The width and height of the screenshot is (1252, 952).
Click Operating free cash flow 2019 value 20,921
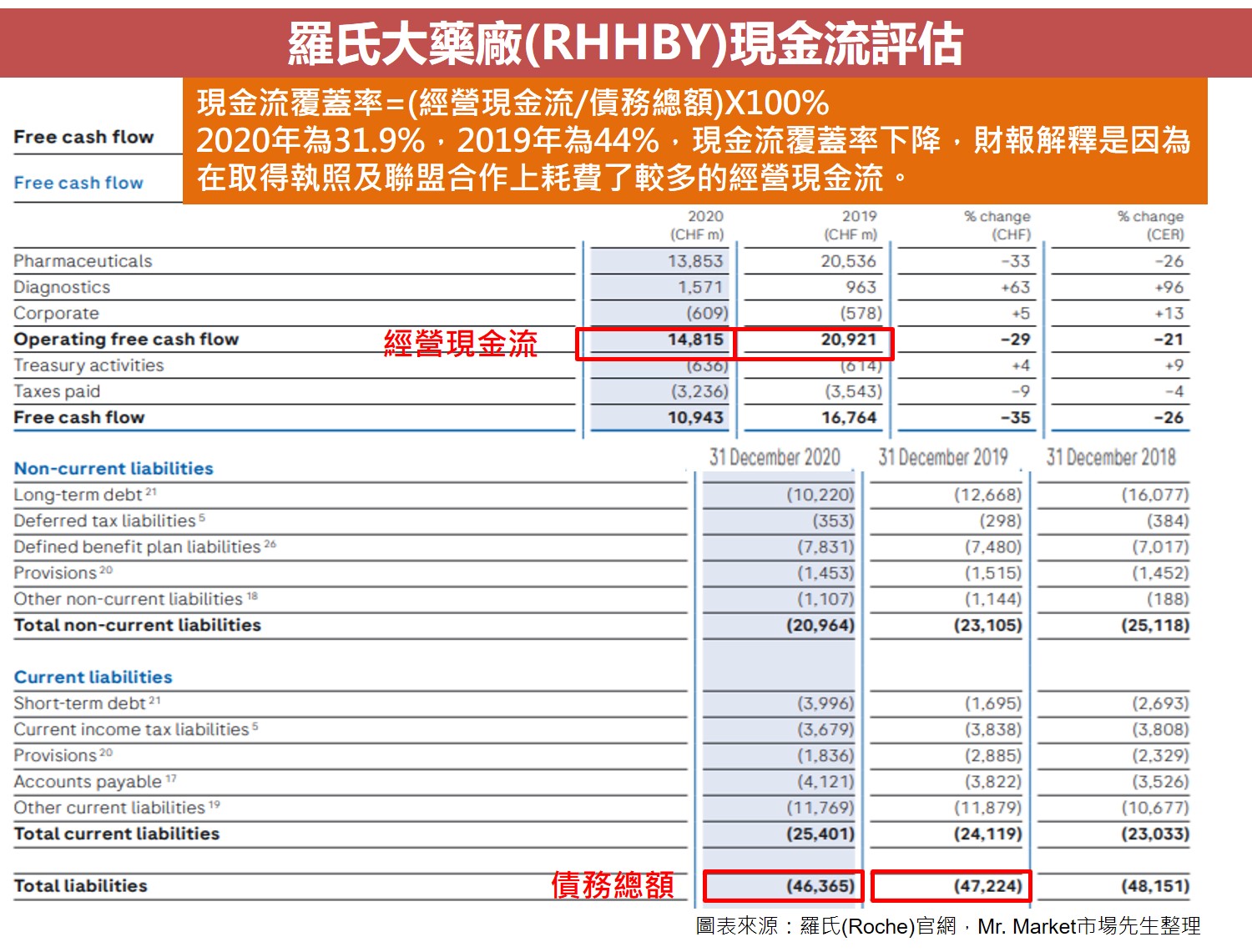click(849, 340)
